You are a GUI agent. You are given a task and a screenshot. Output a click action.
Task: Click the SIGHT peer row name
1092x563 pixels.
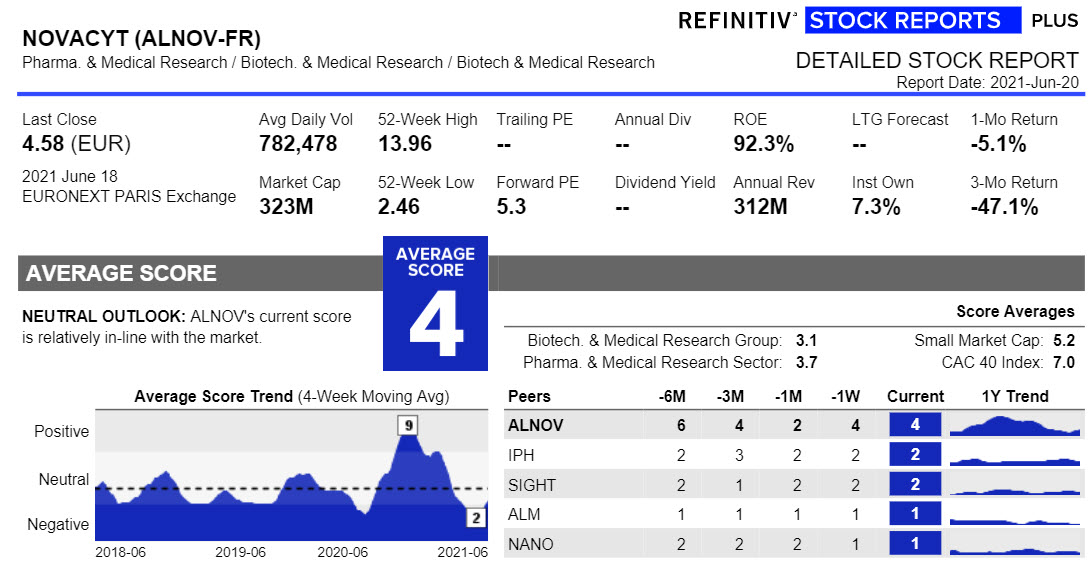[532, 485]
